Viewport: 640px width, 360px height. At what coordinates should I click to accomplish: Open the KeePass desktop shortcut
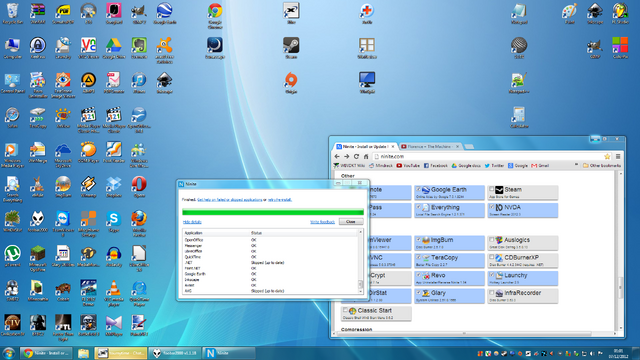click(38, 48)
